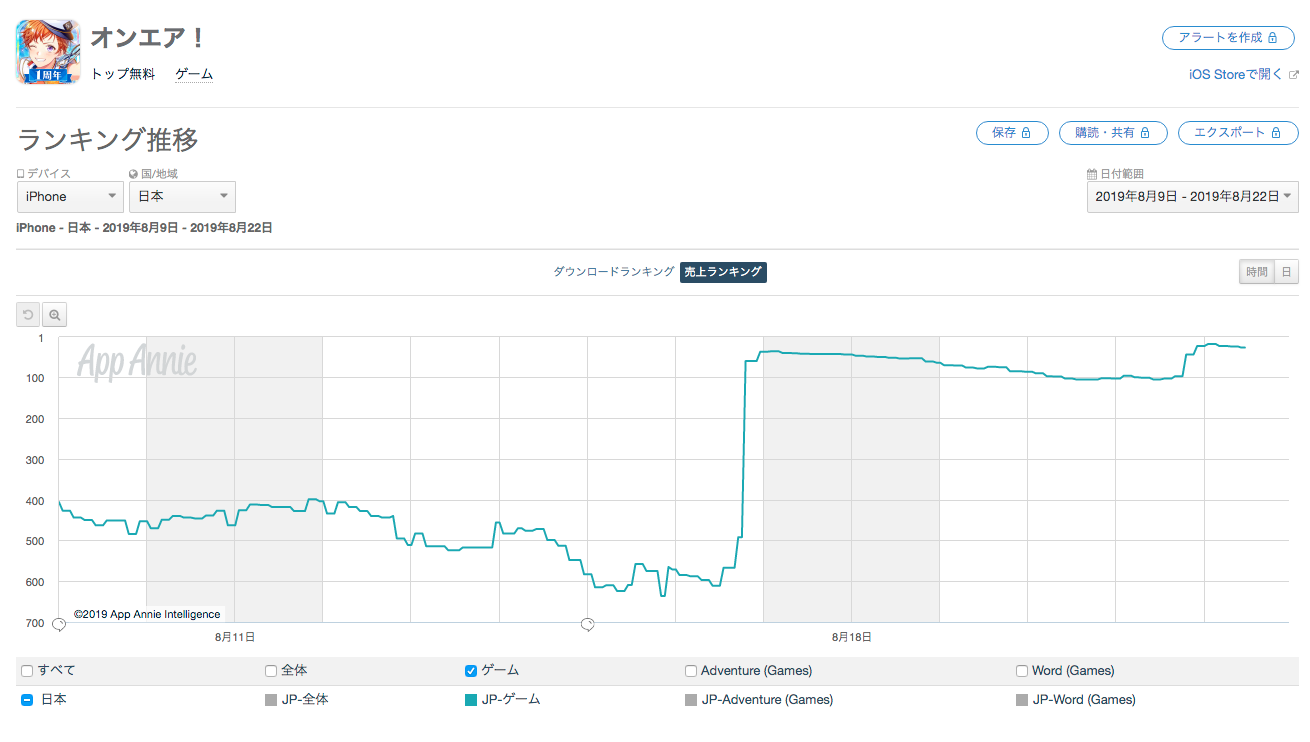Click the 8月18日 axis label

pyautogui.click(x=851, y=636)
